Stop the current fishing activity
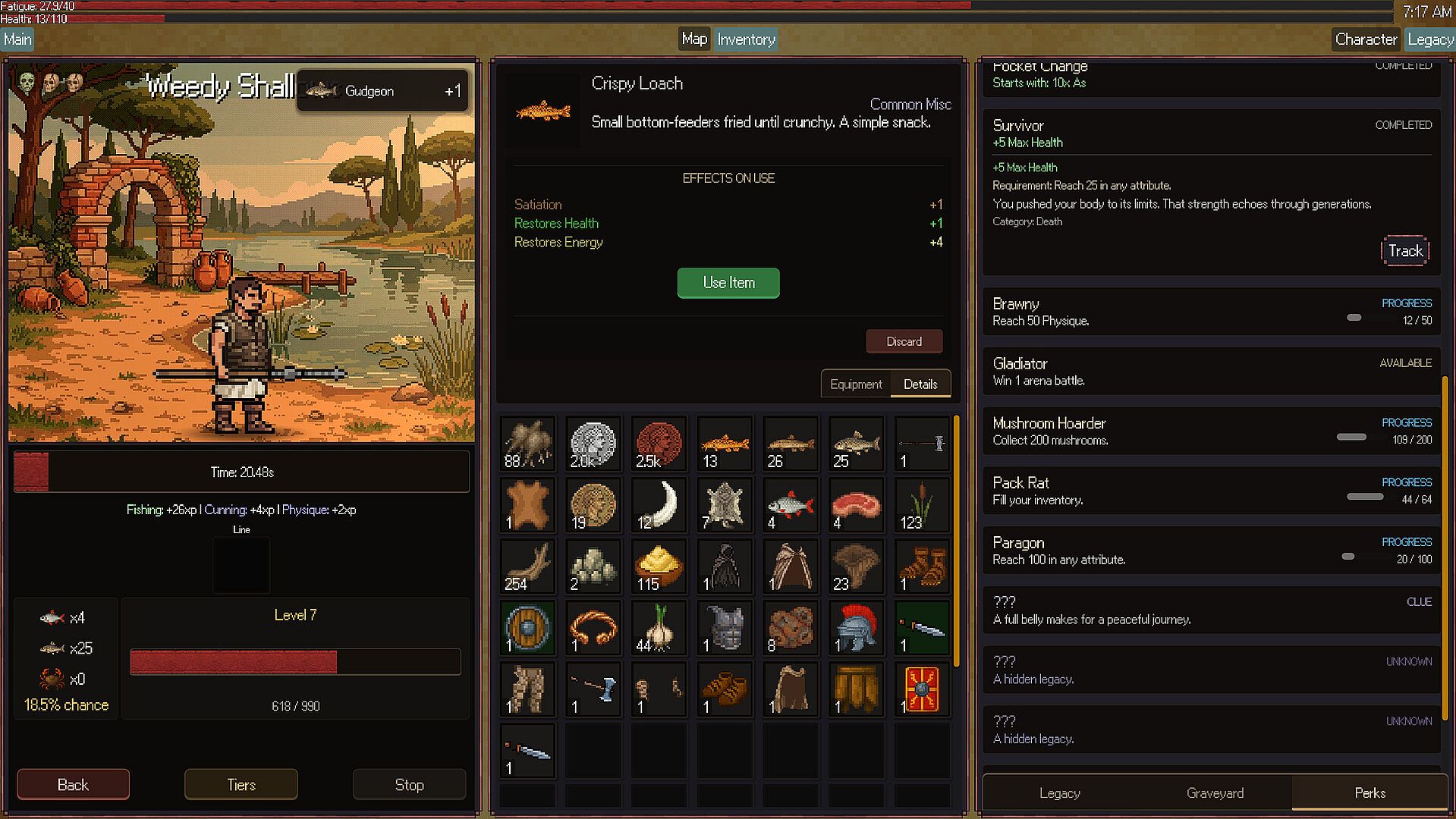 [409, 785]
